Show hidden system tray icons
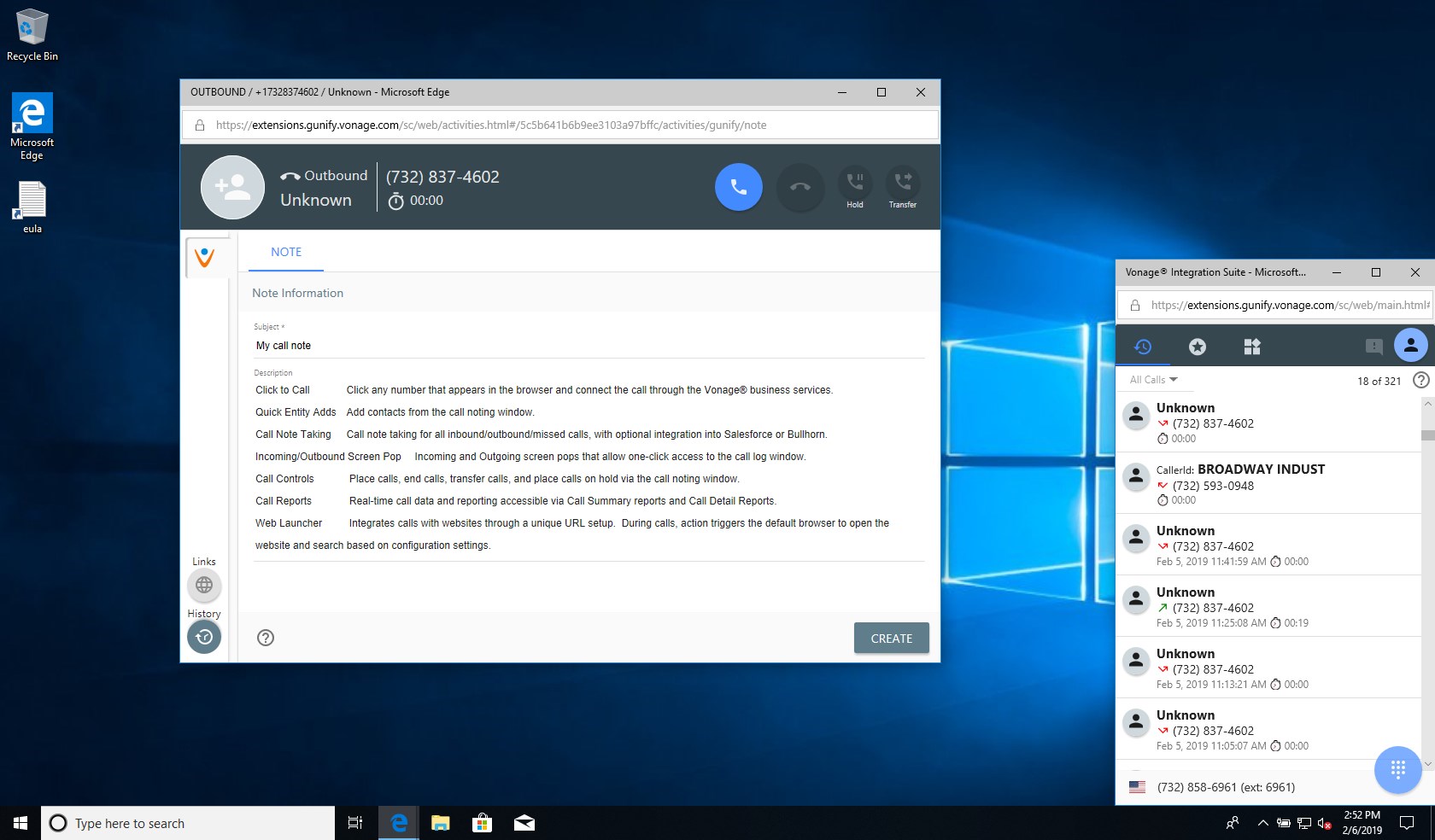Screen dimensions: 1435x840 [x=1262, y=823]
